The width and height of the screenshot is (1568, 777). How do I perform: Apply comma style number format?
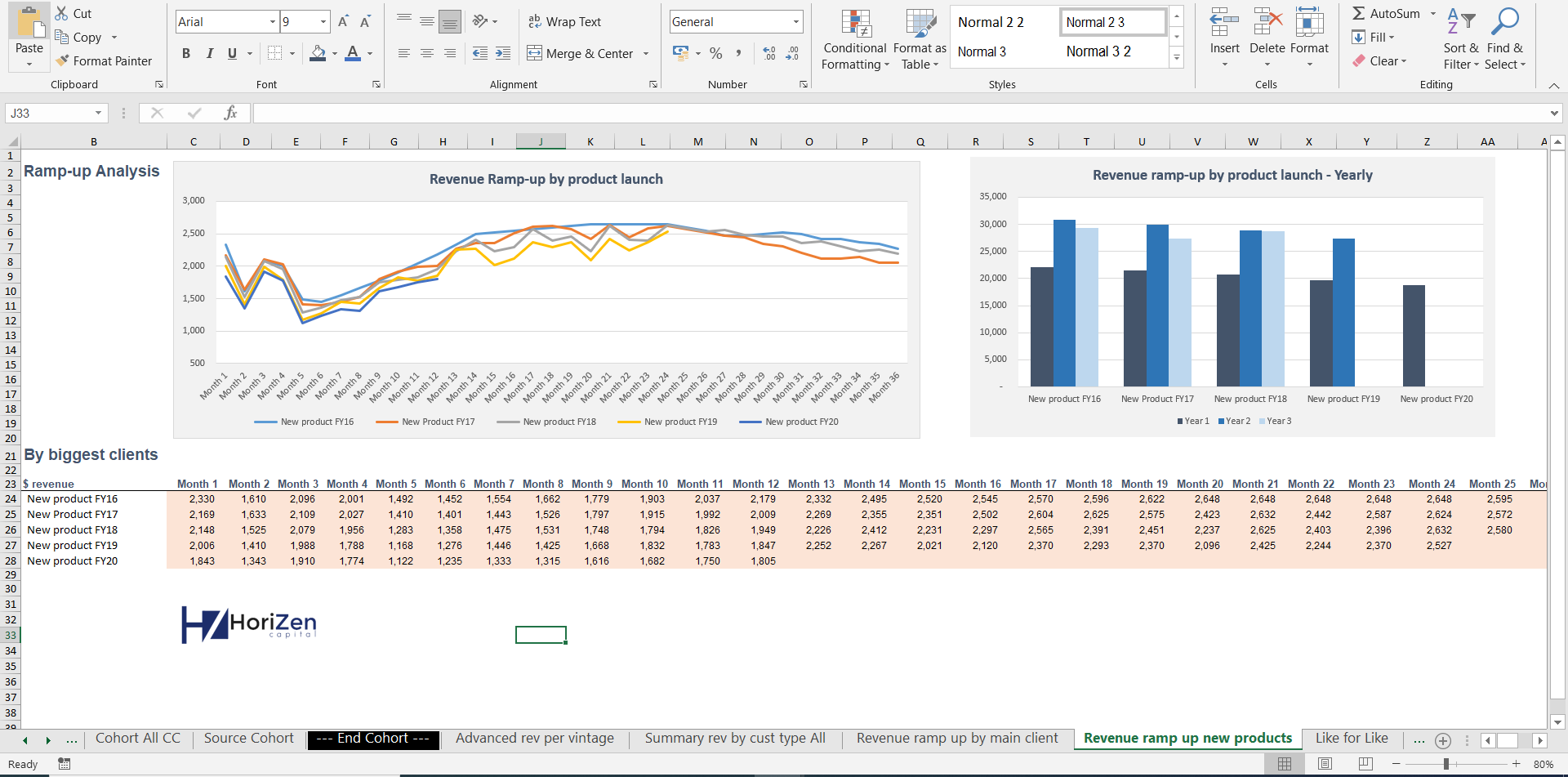click(x=739, y=53)
